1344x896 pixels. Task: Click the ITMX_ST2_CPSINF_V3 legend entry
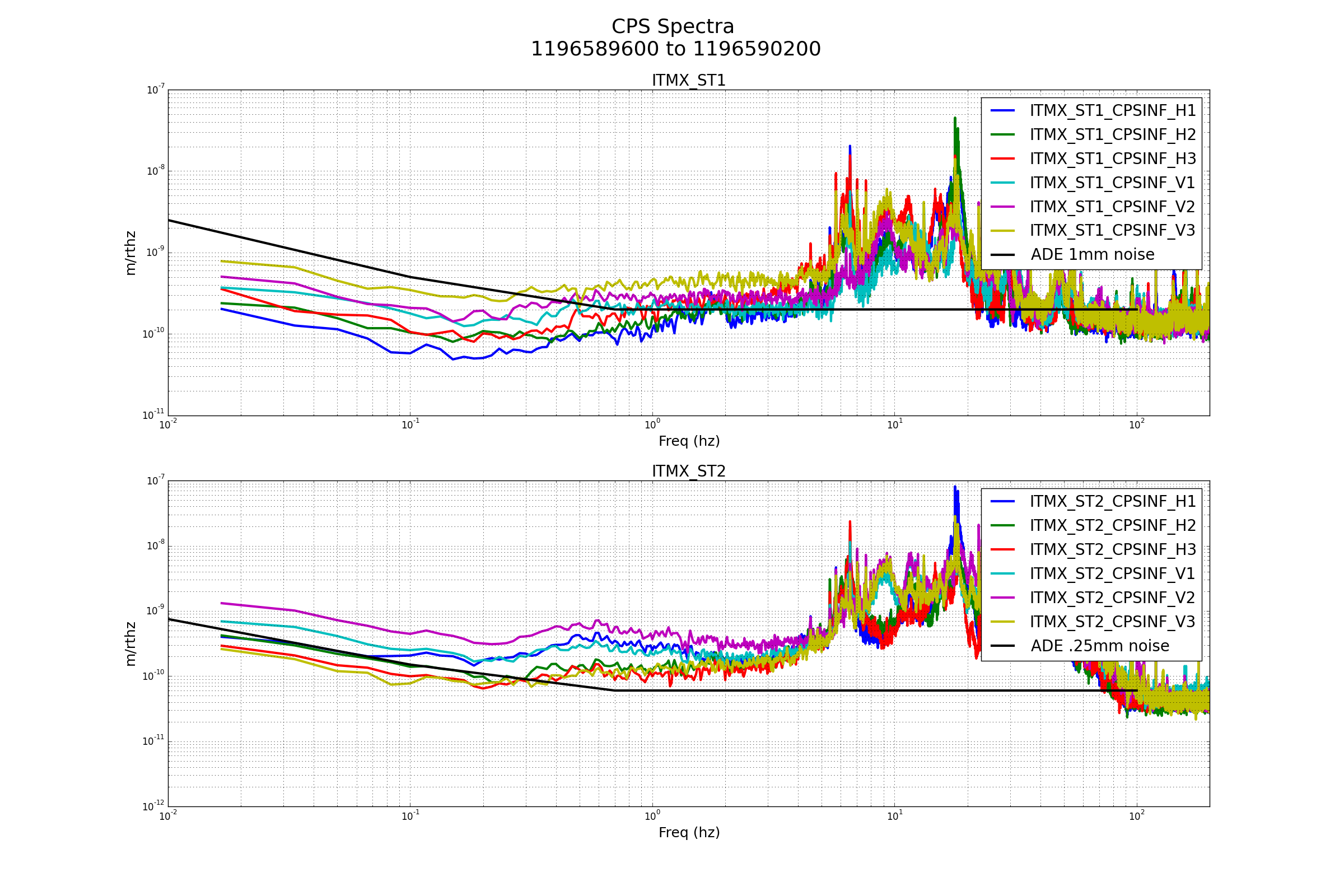[x=1112, y=621]
